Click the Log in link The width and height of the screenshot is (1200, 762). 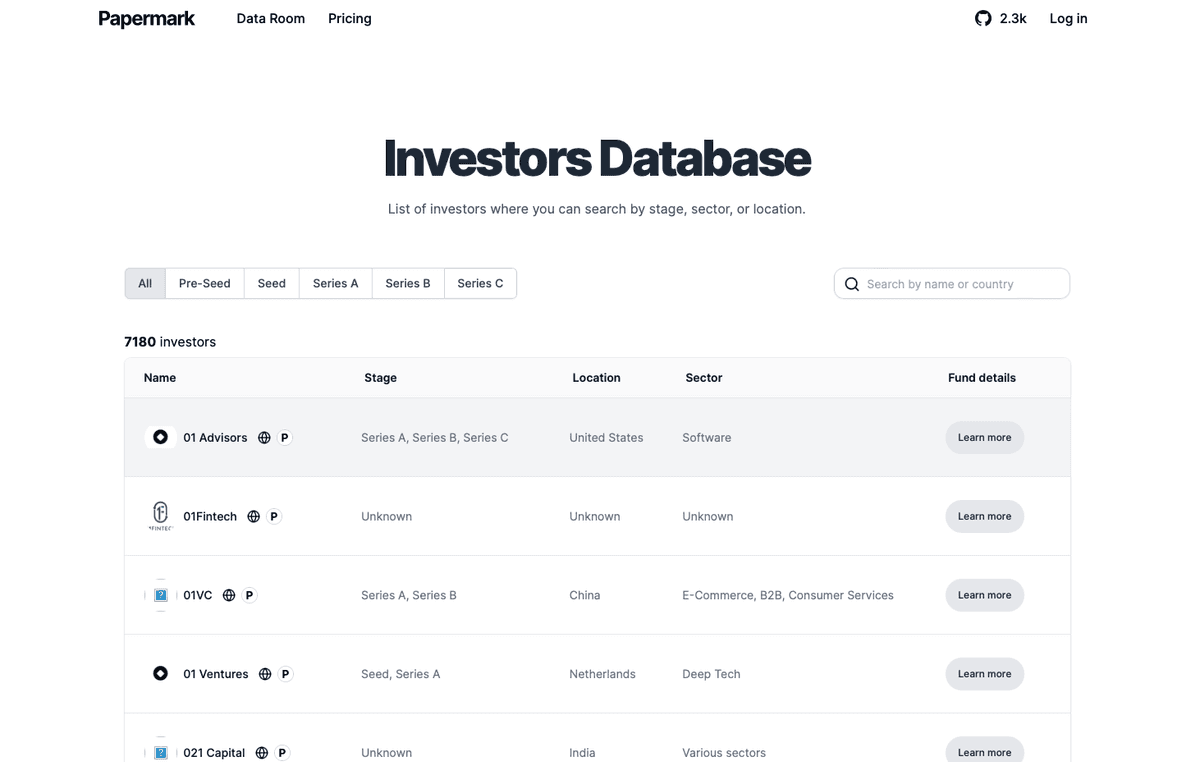click(x=1067, y=18)
